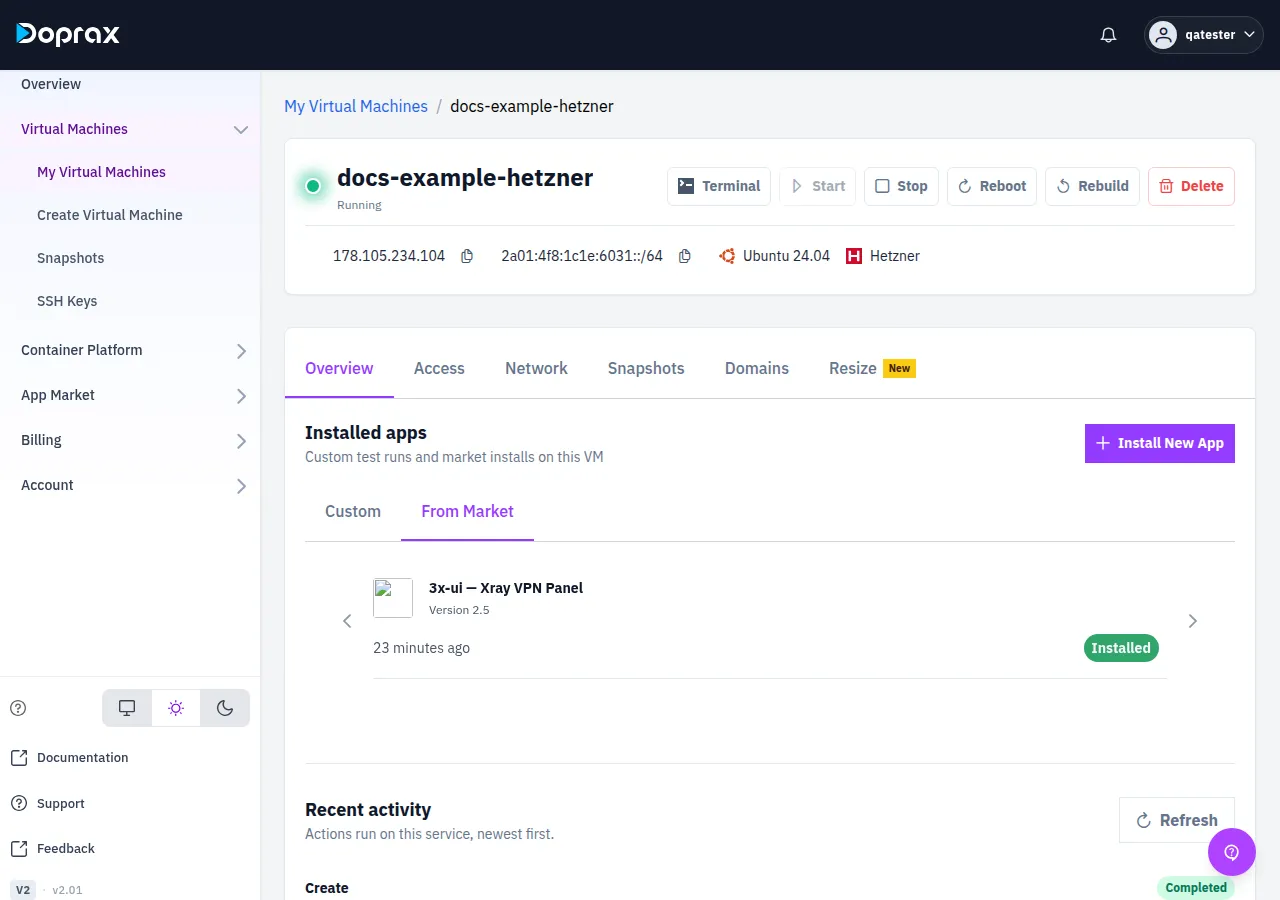This screenshot has width=1280, height=900.
Task: Go to My Virtual Machines breadcrumb link
Action: click(x=356, y=106)
